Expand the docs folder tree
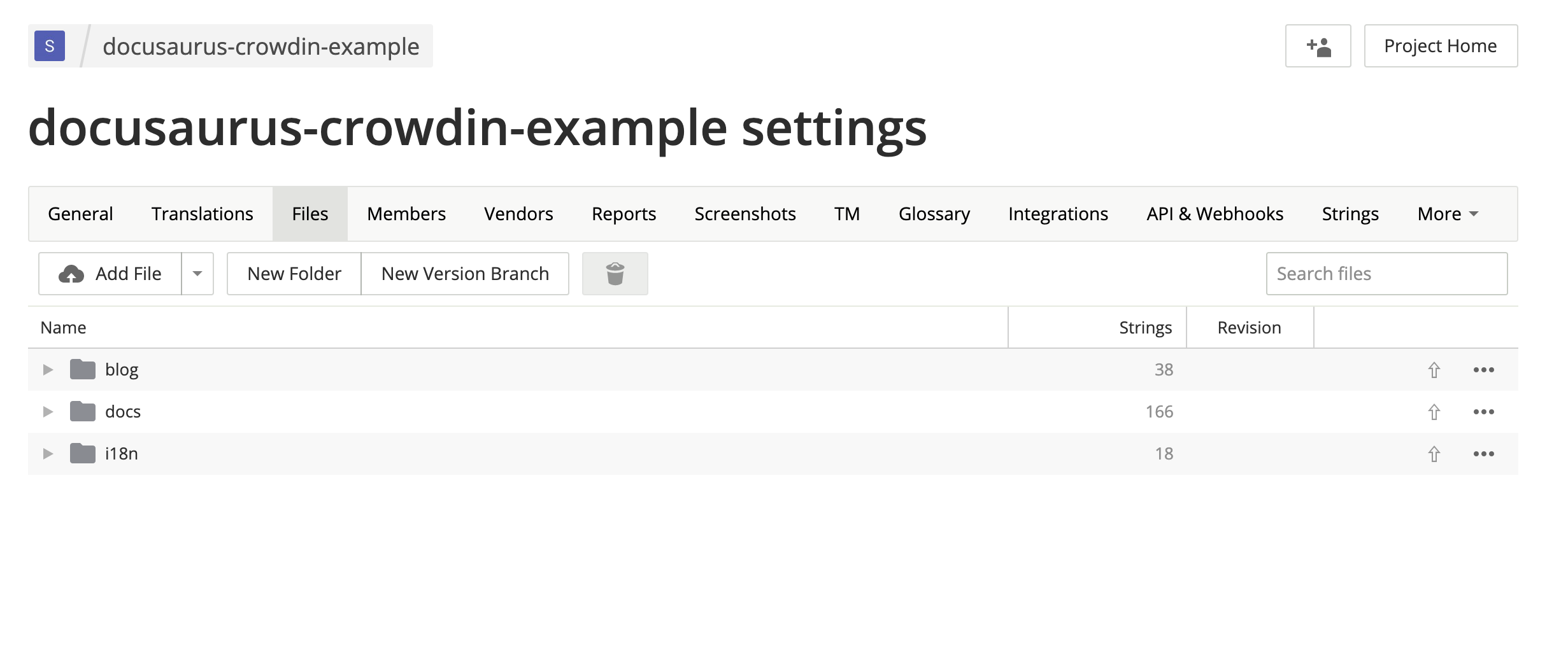Screen dimensions: 1568x667 (x=48, y=411)
